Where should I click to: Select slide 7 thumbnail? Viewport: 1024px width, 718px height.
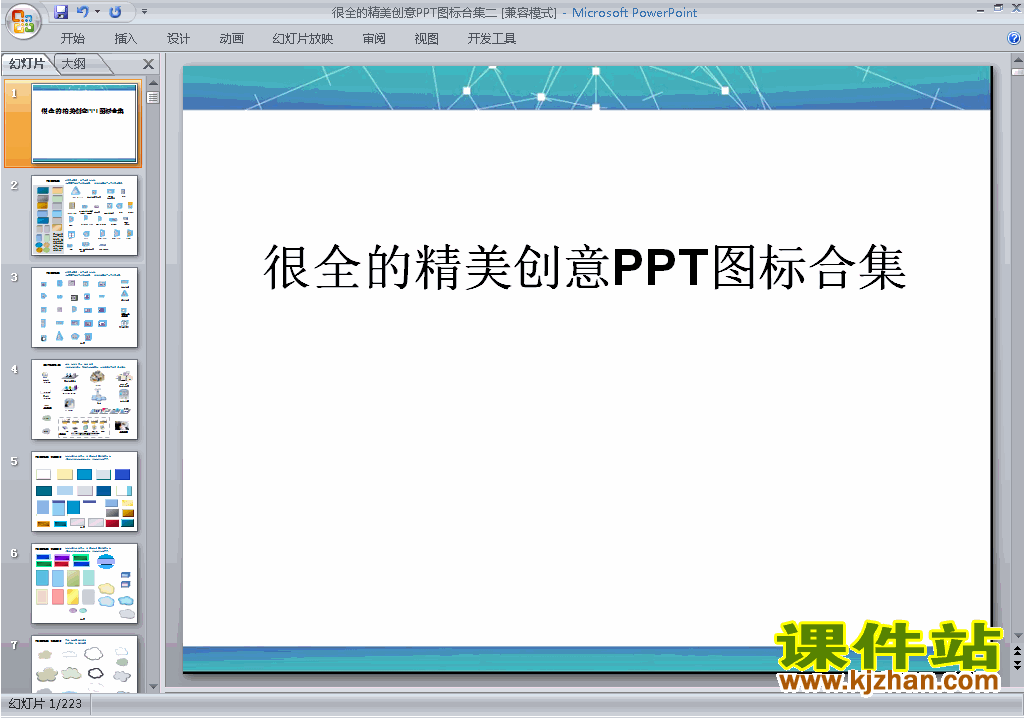tap(84, 664)
